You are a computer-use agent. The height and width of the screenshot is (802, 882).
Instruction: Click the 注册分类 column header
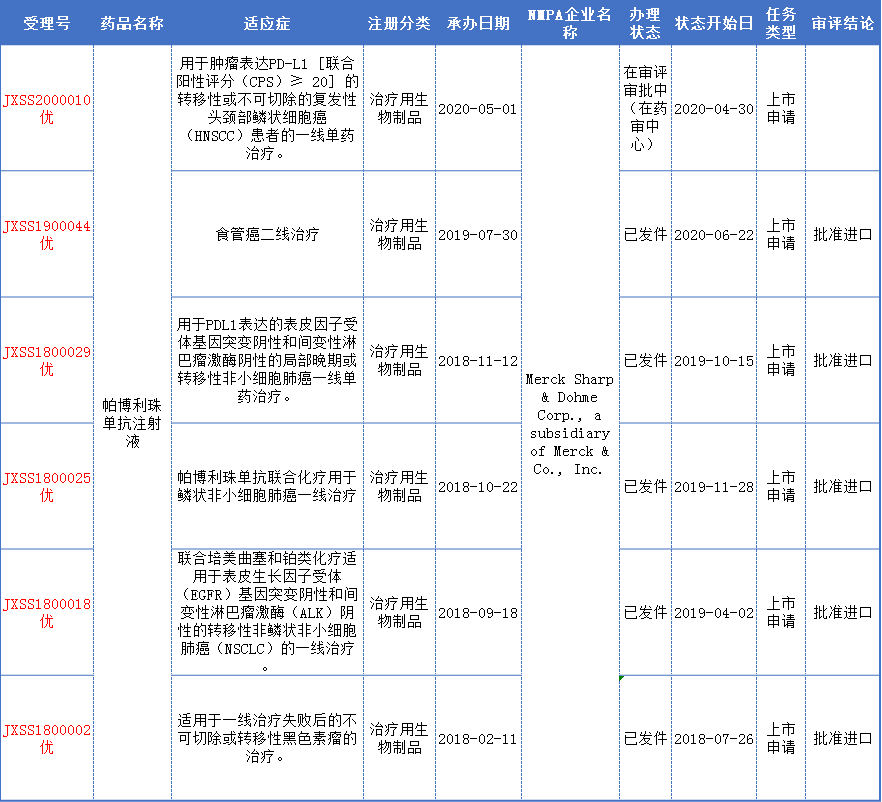(399, 23)
